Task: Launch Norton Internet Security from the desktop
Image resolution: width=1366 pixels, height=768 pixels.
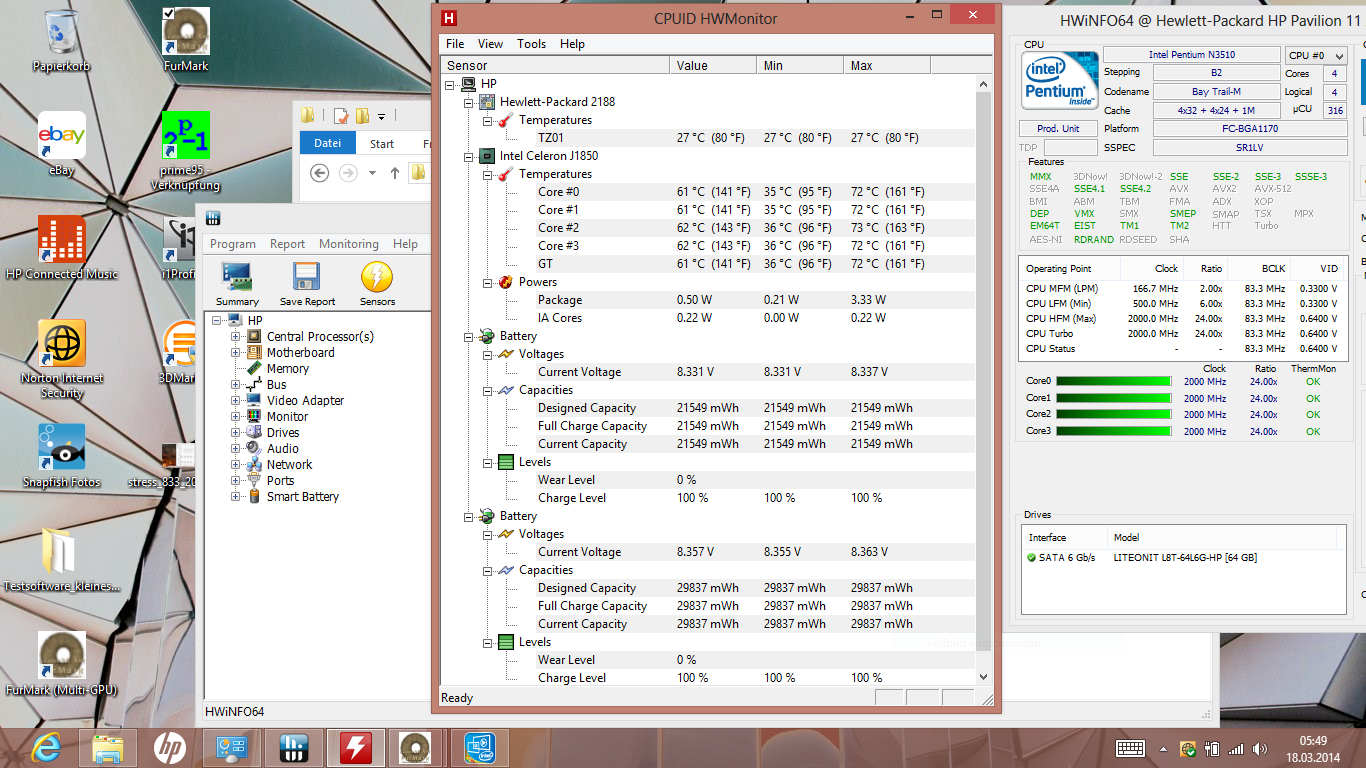Action: 62,359
